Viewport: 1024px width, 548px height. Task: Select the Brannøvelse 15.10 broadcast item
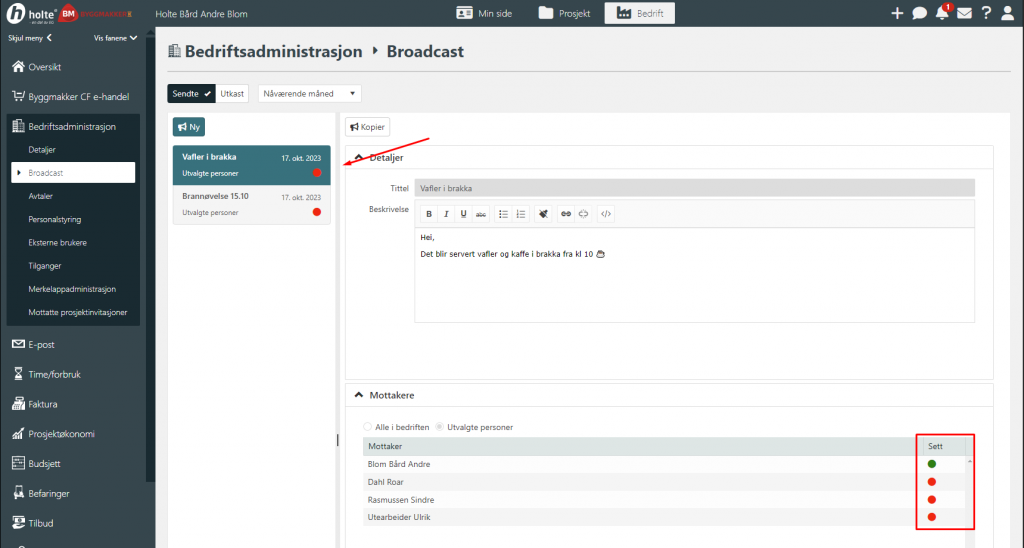251,204
